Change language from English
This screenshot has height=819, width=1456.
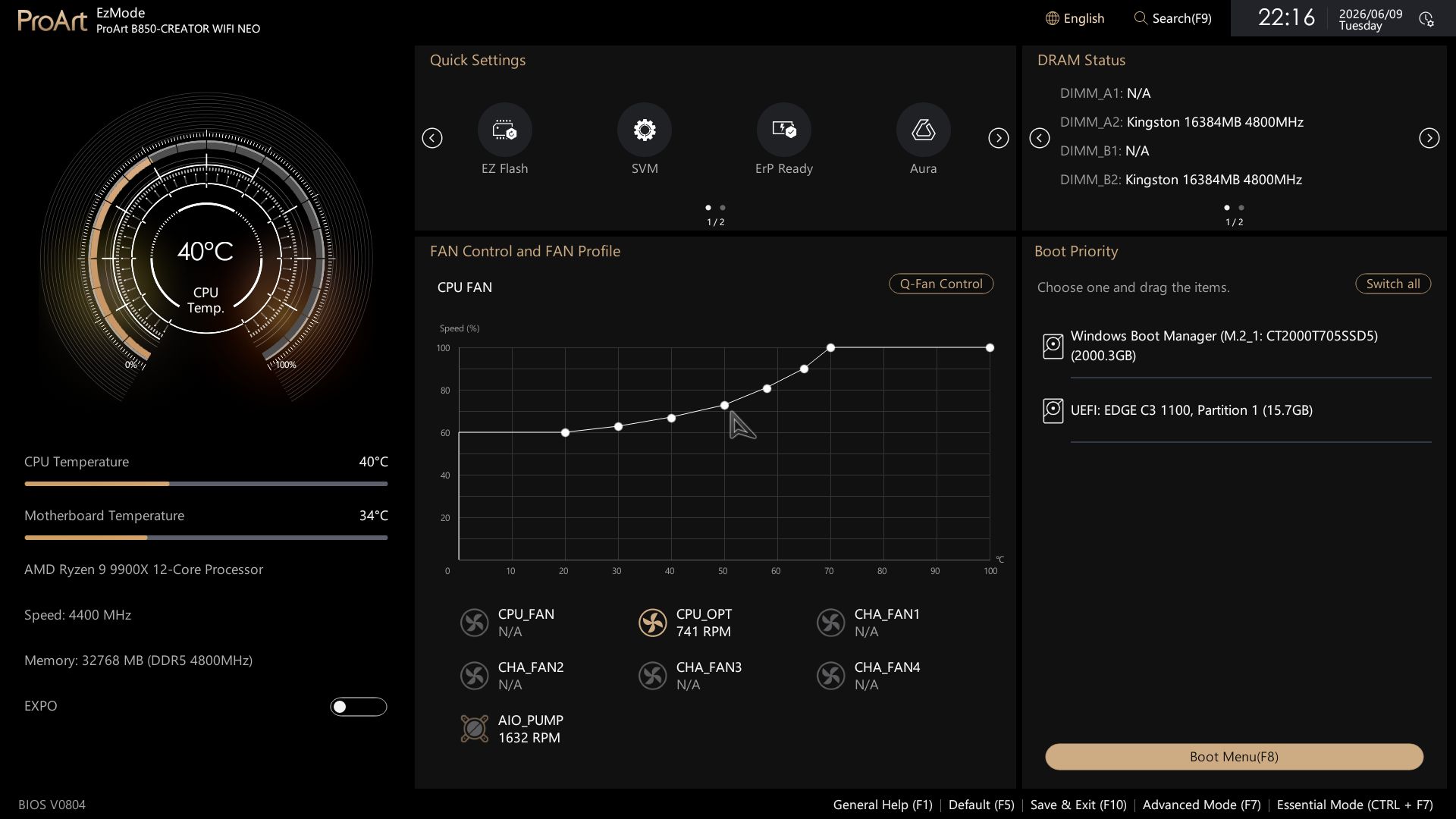point(1084,18)
